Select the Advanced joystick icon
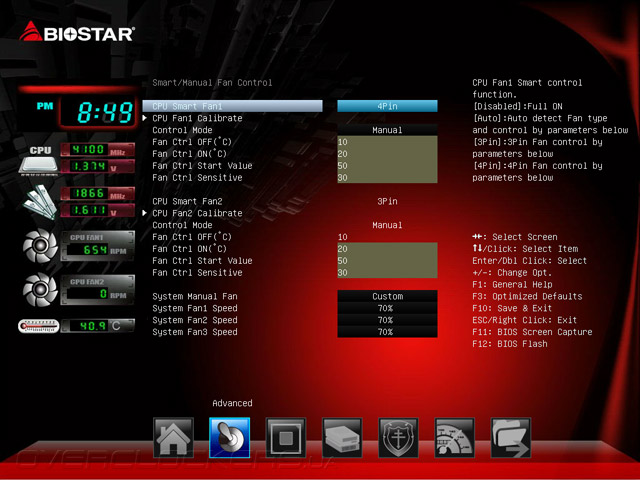The height and width of the screenshot is (480, 640). (x=229, y=438)
